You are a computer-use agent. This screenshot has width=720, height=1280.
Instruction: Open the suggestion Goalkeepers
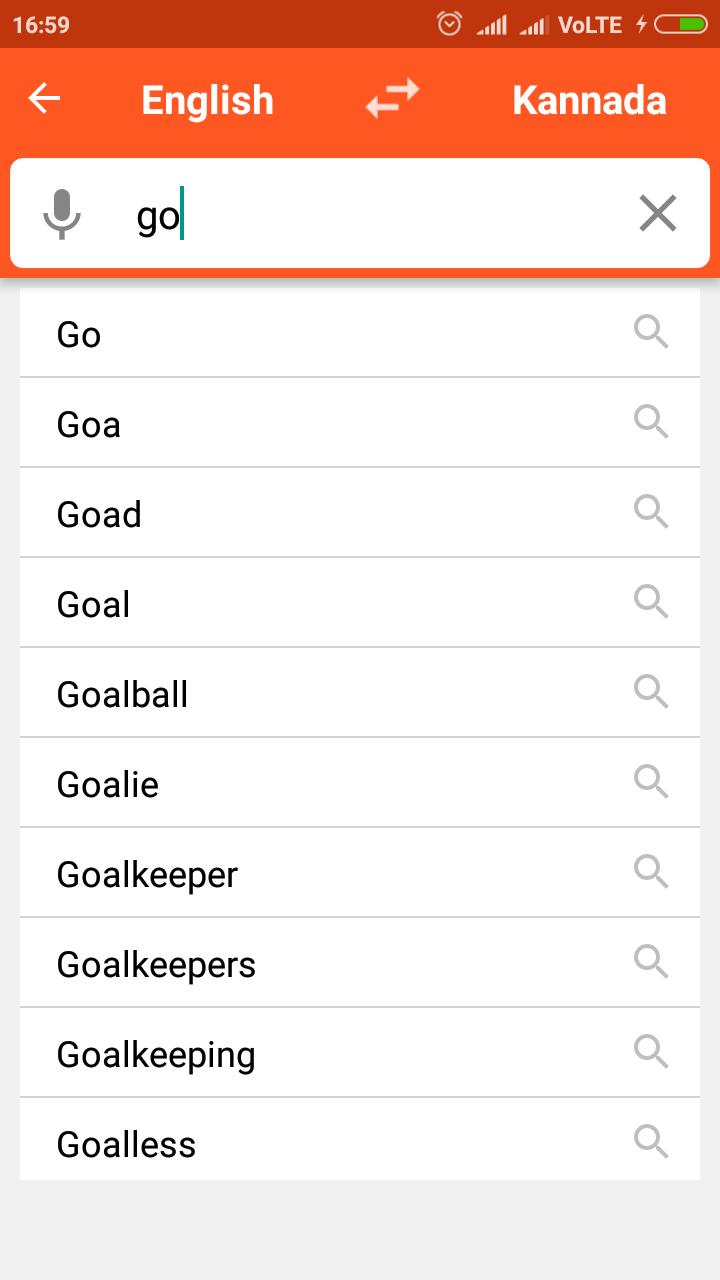(x=360, y=963)
